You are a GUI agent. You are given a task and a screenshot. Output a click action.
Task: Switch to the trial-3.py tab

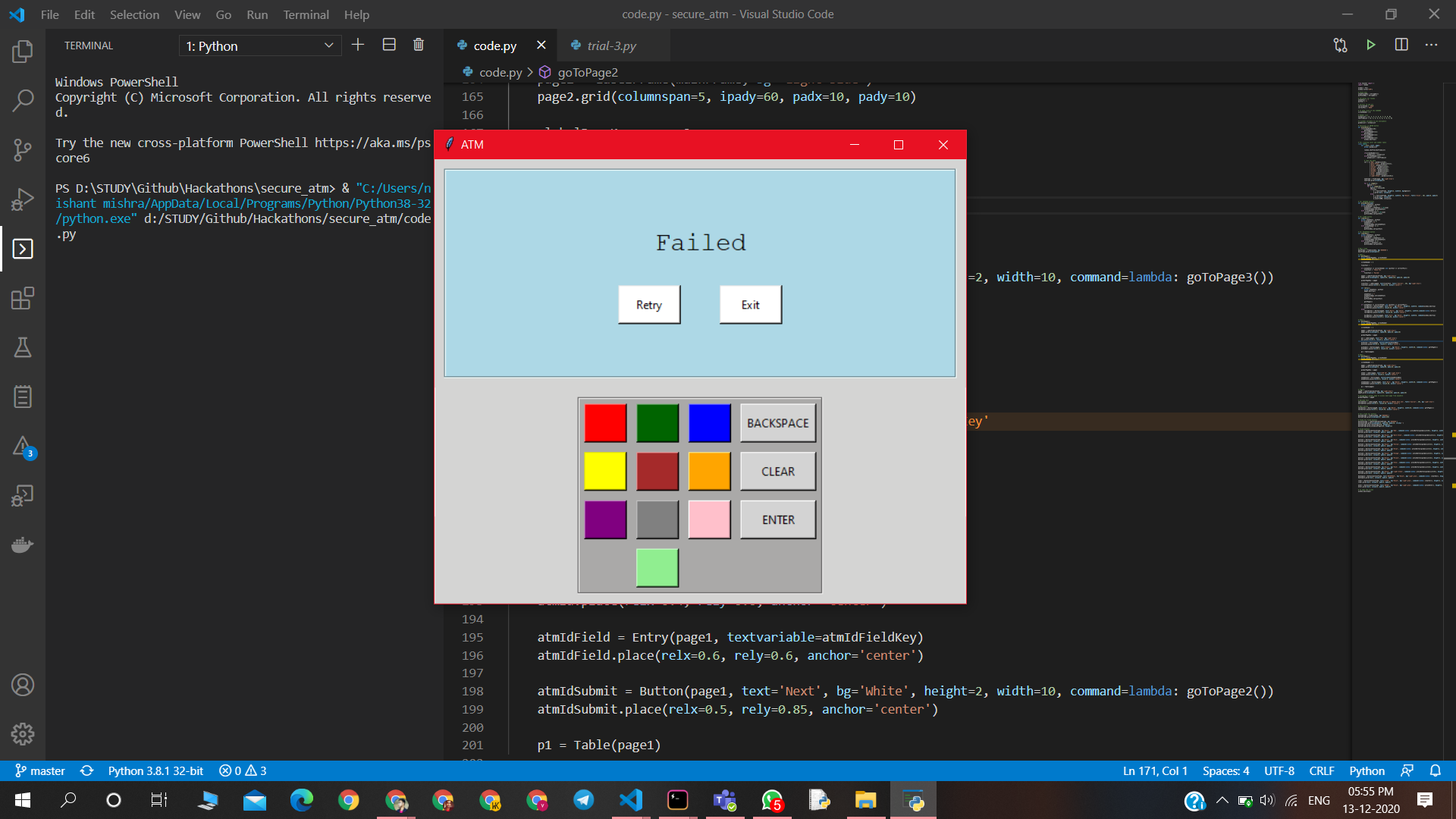(611, 45)
